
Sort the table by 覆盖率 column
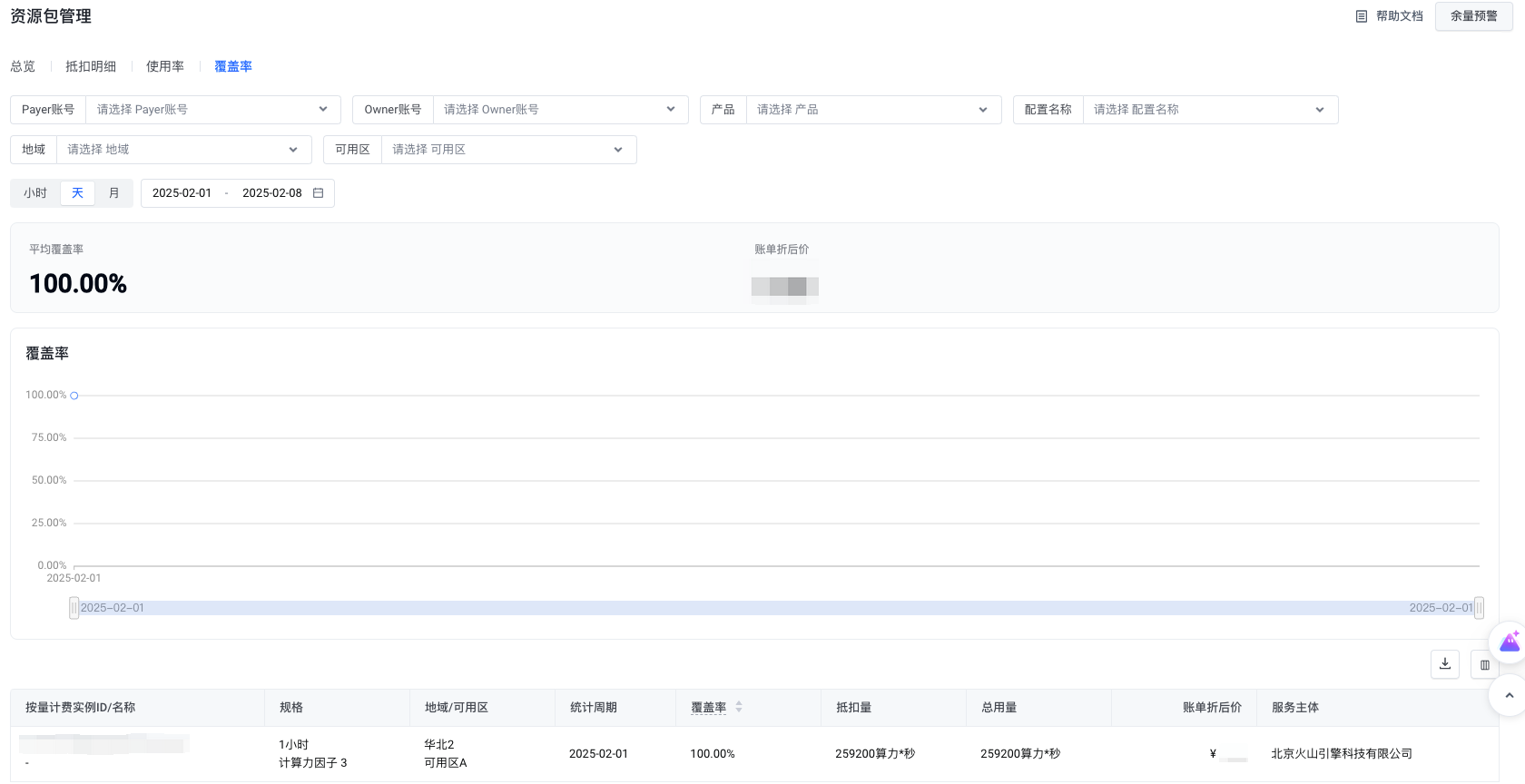pyautogui.click(x=739, y=707)
